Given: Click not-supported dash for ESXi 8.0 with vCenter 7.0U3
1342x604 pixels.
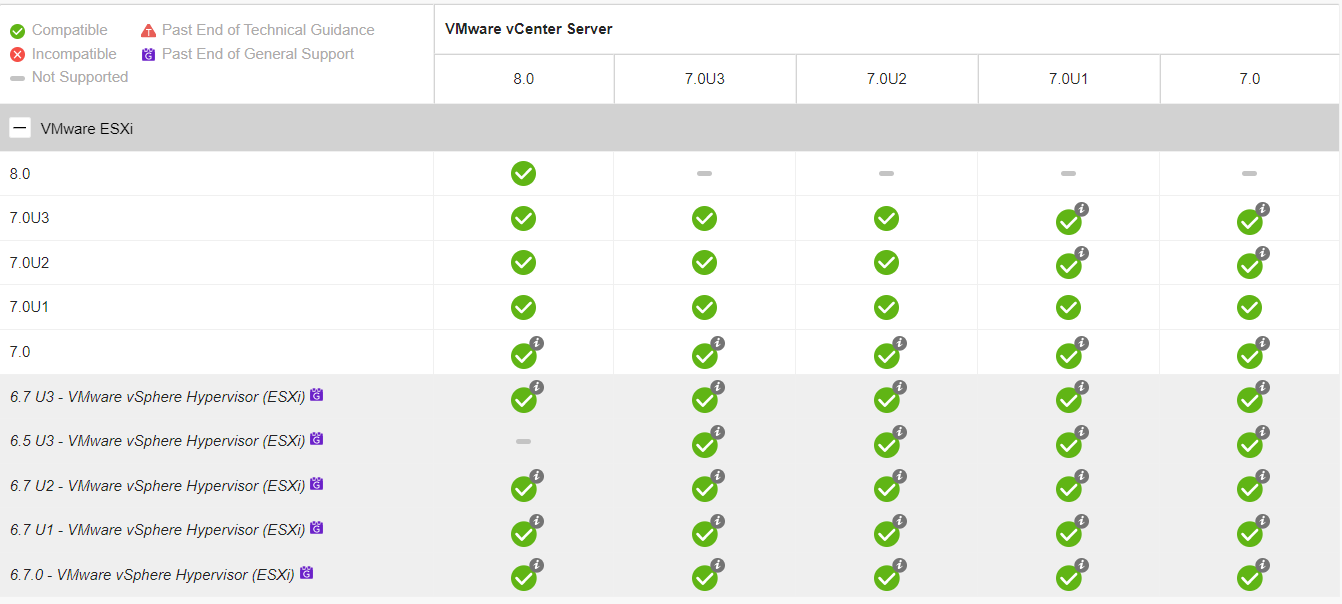Looking at the screenshot, I should coord(704,173).
